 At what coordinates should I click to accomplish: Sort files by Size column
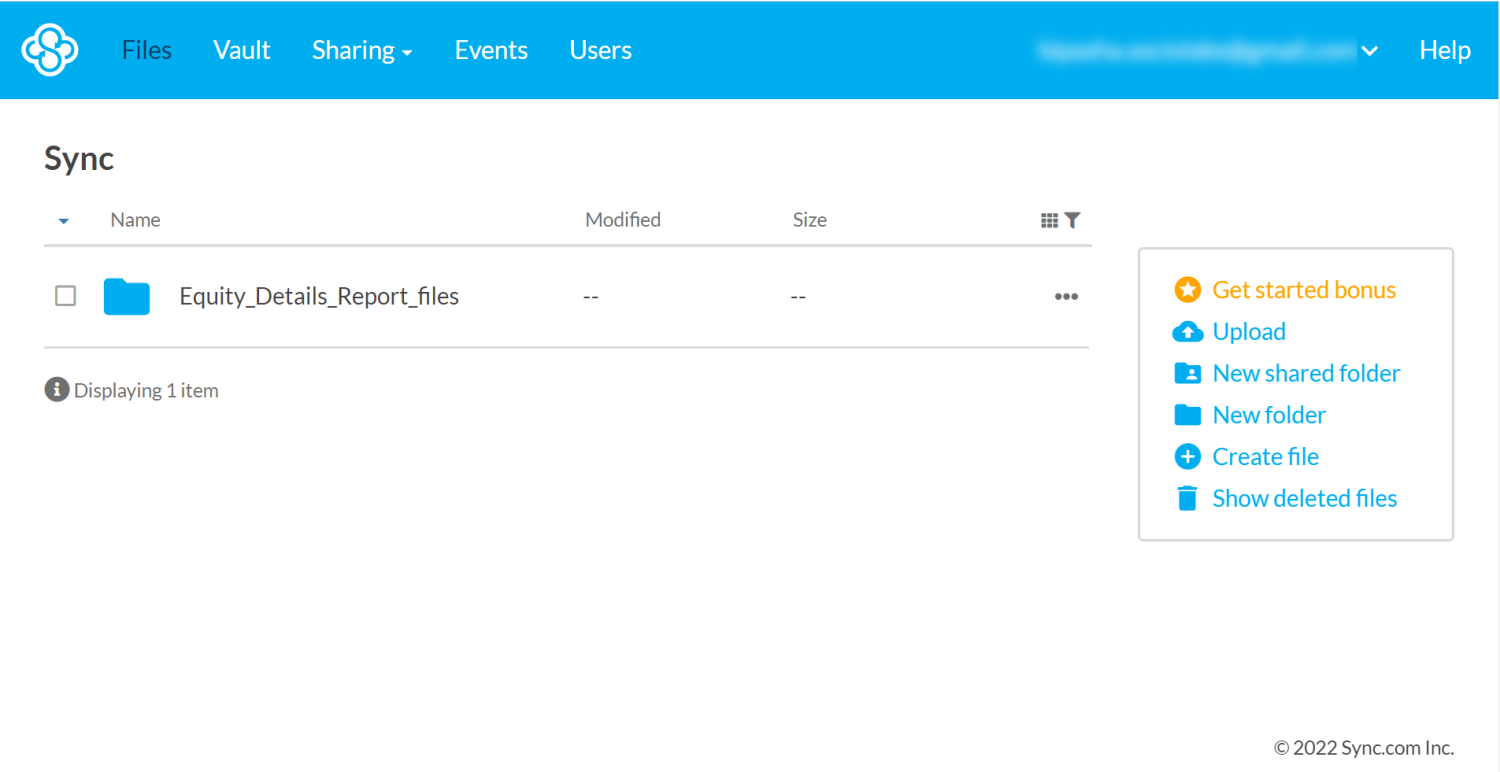(810, 220)
